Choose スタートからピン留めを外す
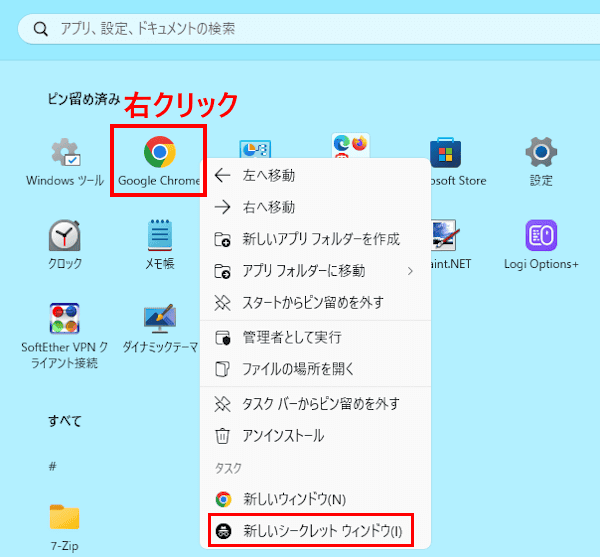This screenshot has width=600, height=557. pos(315,303)
